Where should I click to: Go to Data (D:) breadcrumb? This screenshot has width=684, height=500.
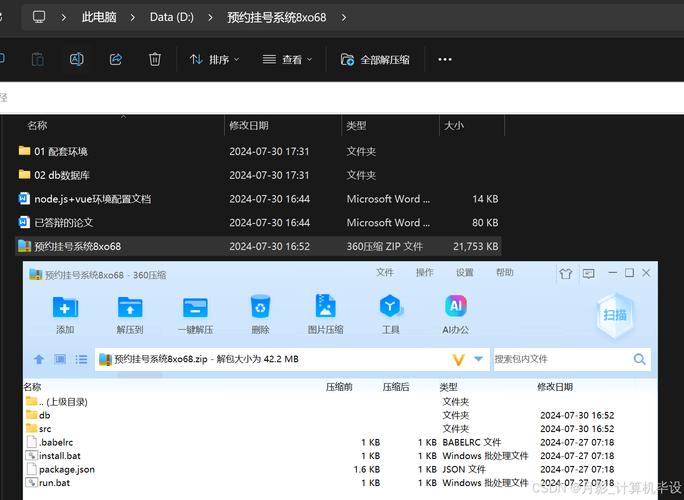(171, 17)
